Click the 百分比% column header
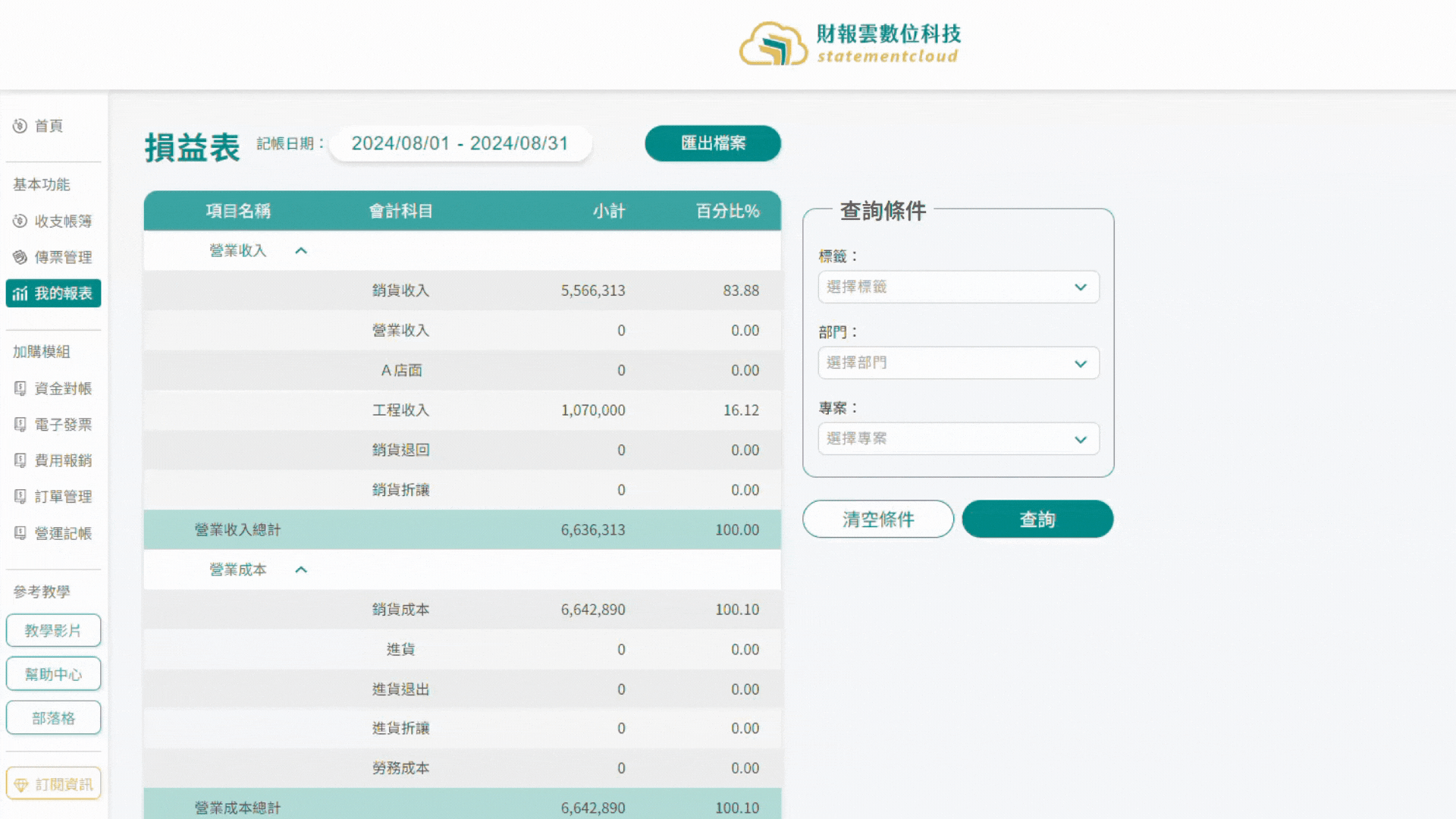Image resolution: width=1456 pixels, height=819 pixels. 727,211
